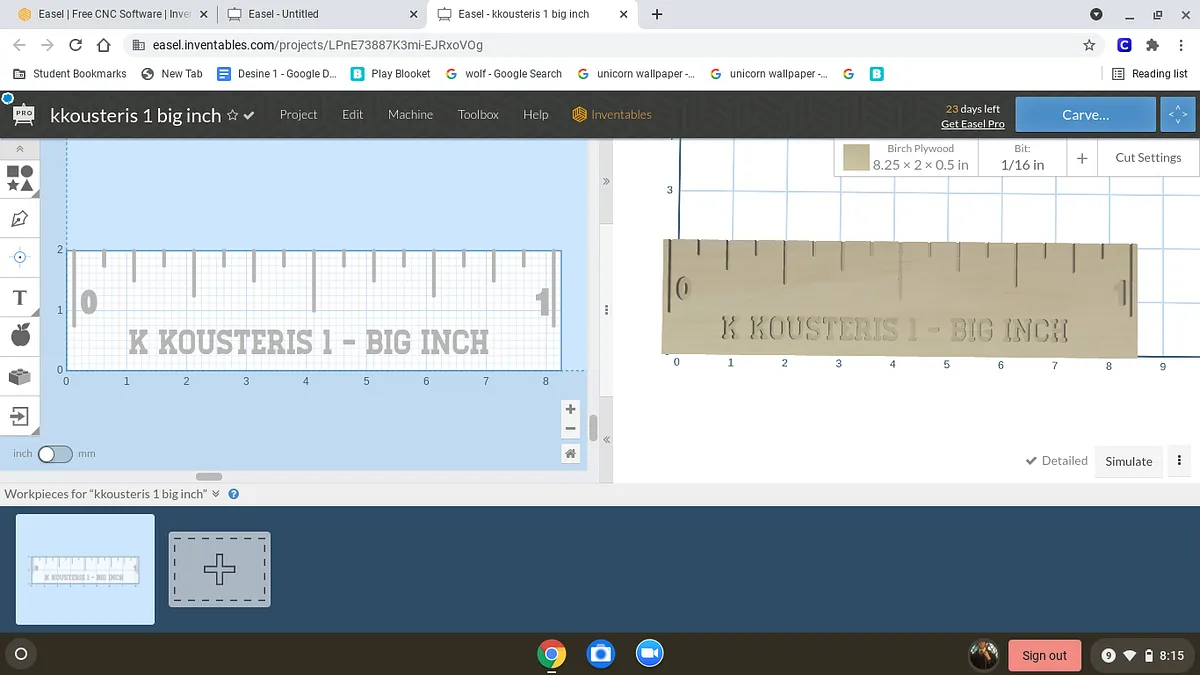Add a new workpiece with plus thumbnail
Image resolution: width=1200 pixels, height=675 pixels.
point(219,569)
